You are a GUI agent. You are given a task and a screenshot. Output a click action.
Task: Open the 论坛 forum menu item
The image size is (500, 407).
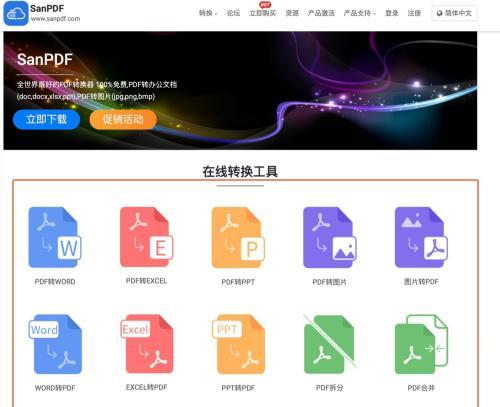click(233, 13)
